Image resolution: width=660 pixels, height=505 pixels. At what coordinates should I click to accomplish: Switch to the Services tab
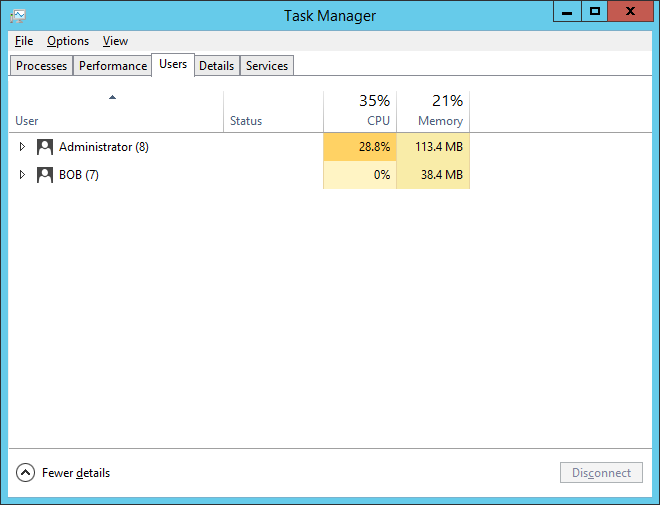267,66
